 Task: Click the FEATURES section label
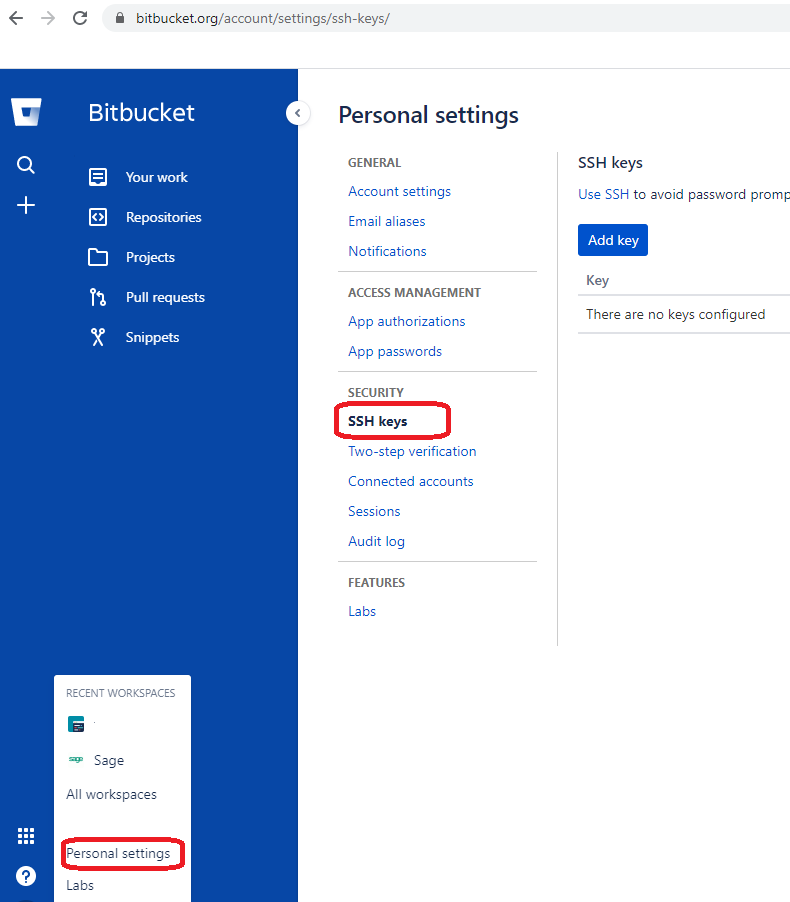[x=376, y=583]
